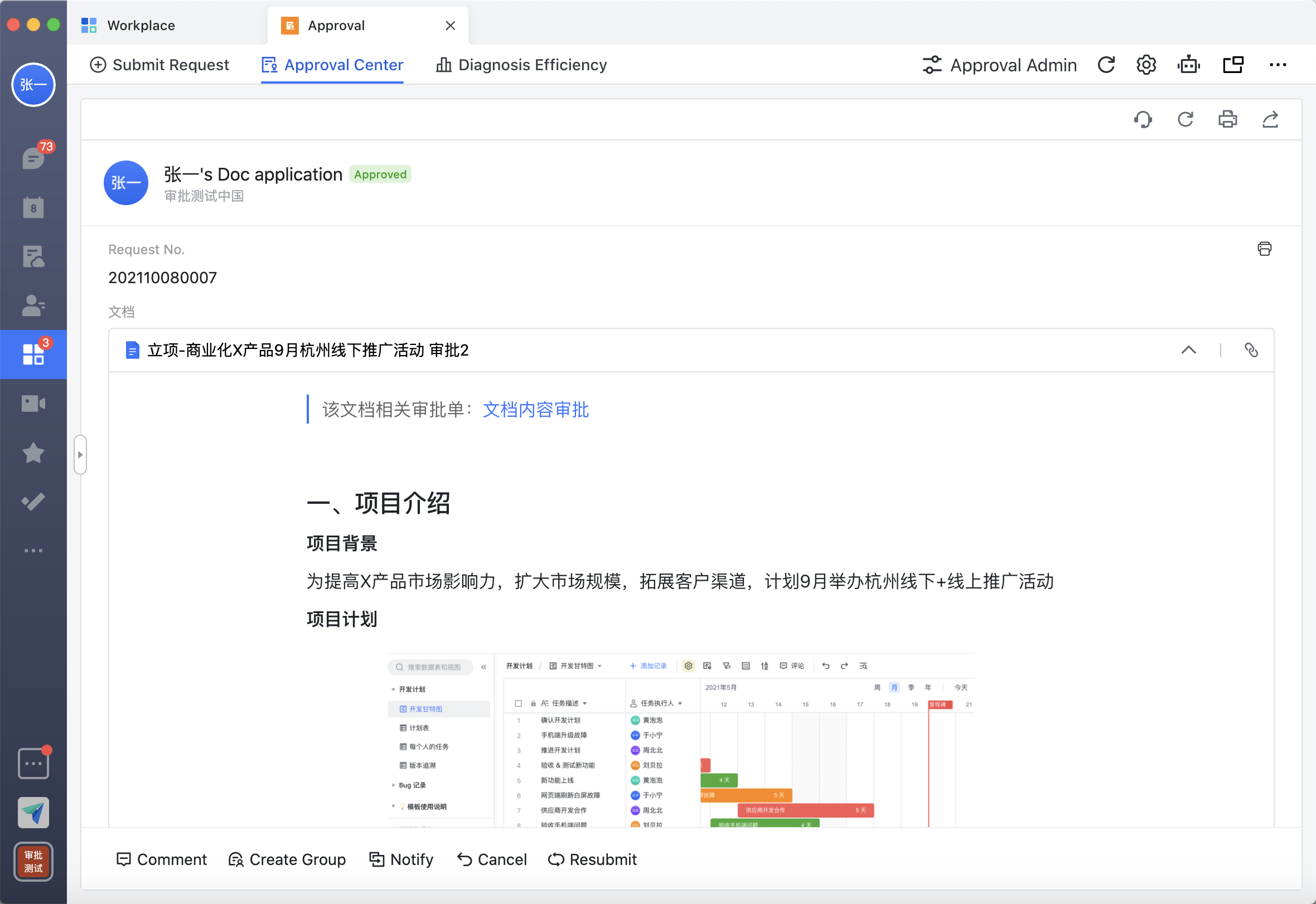Open Approval in separate window icon
This screenshot has height=904, width=1316.
click(1233, 65)
